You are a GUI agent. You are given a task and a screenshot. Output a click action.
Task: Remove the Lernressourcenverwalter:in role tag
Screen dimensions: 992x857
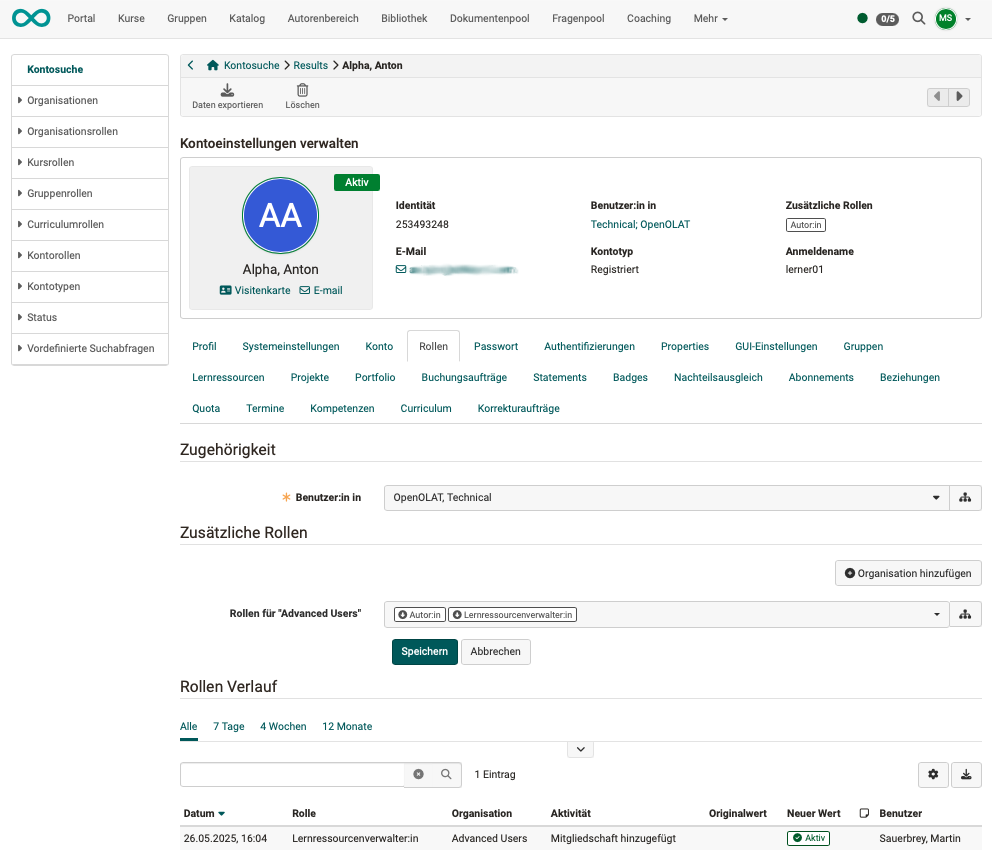tap(457, 614)
